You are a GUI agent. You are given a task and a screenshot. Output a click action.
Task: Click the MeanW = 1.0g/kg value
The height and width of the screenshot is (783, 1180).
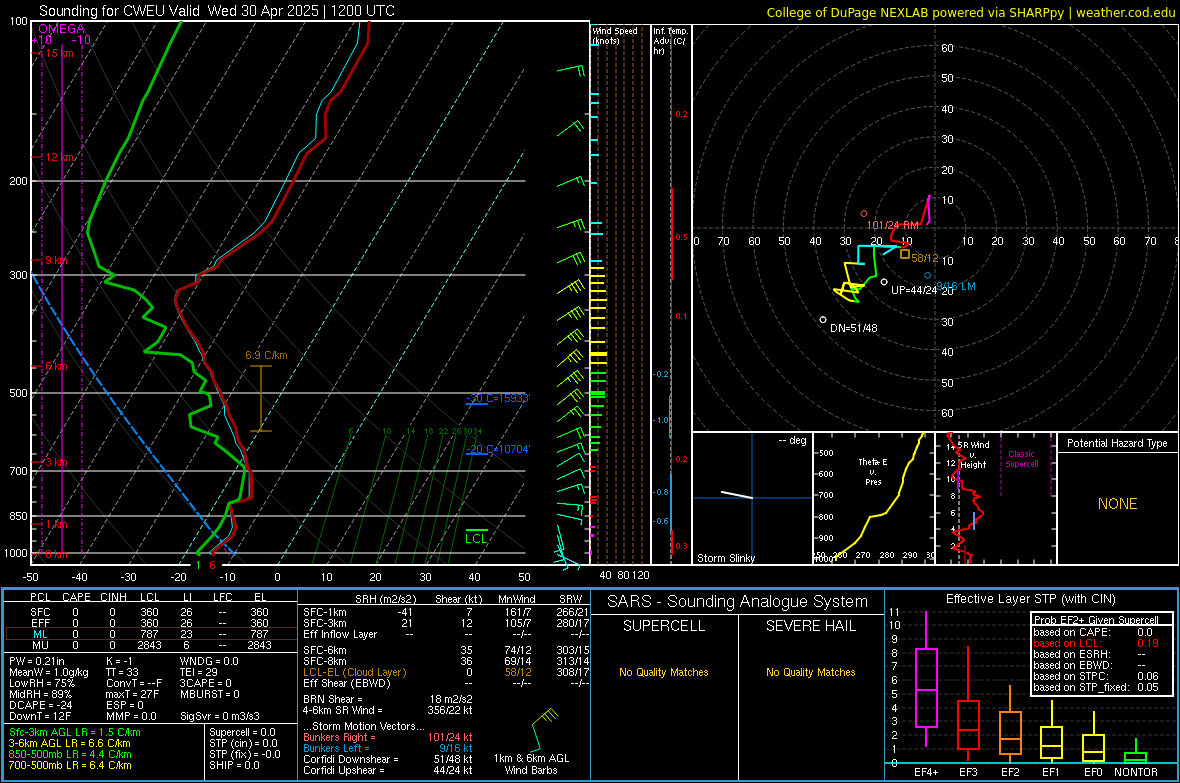pyautogui.click(x=49, y=672)
